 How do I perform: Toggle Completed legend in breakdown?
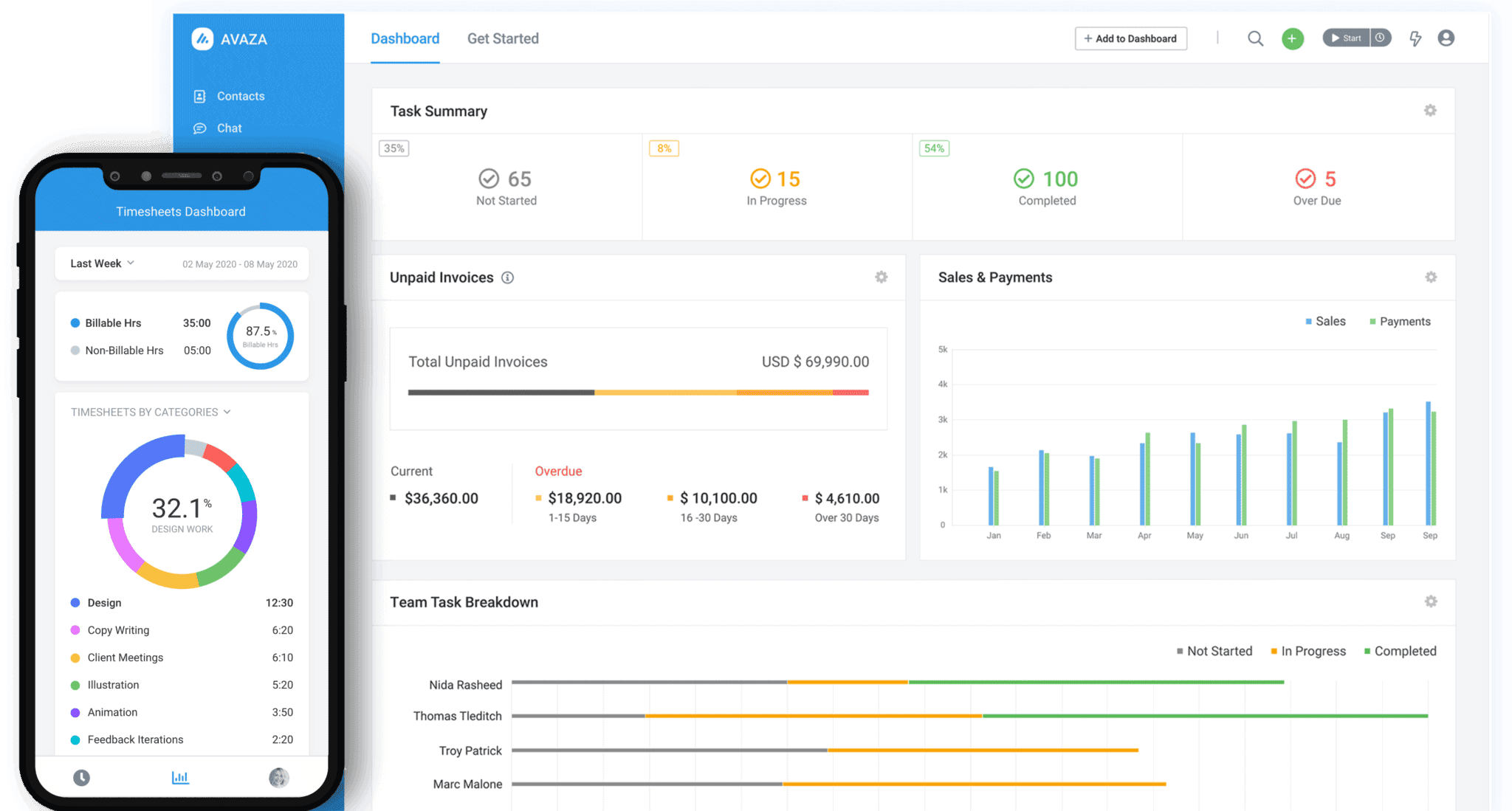tap(1401, 651)
